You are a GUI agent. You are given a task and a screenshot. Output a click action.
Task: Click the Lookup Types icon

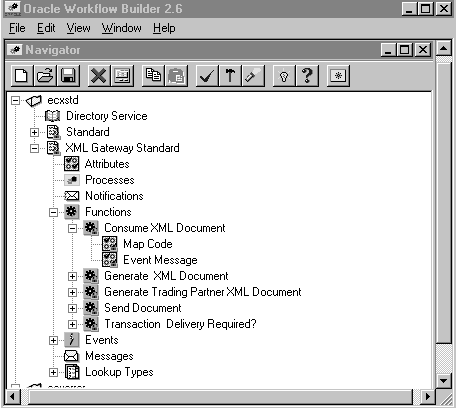tap(72, 372)
